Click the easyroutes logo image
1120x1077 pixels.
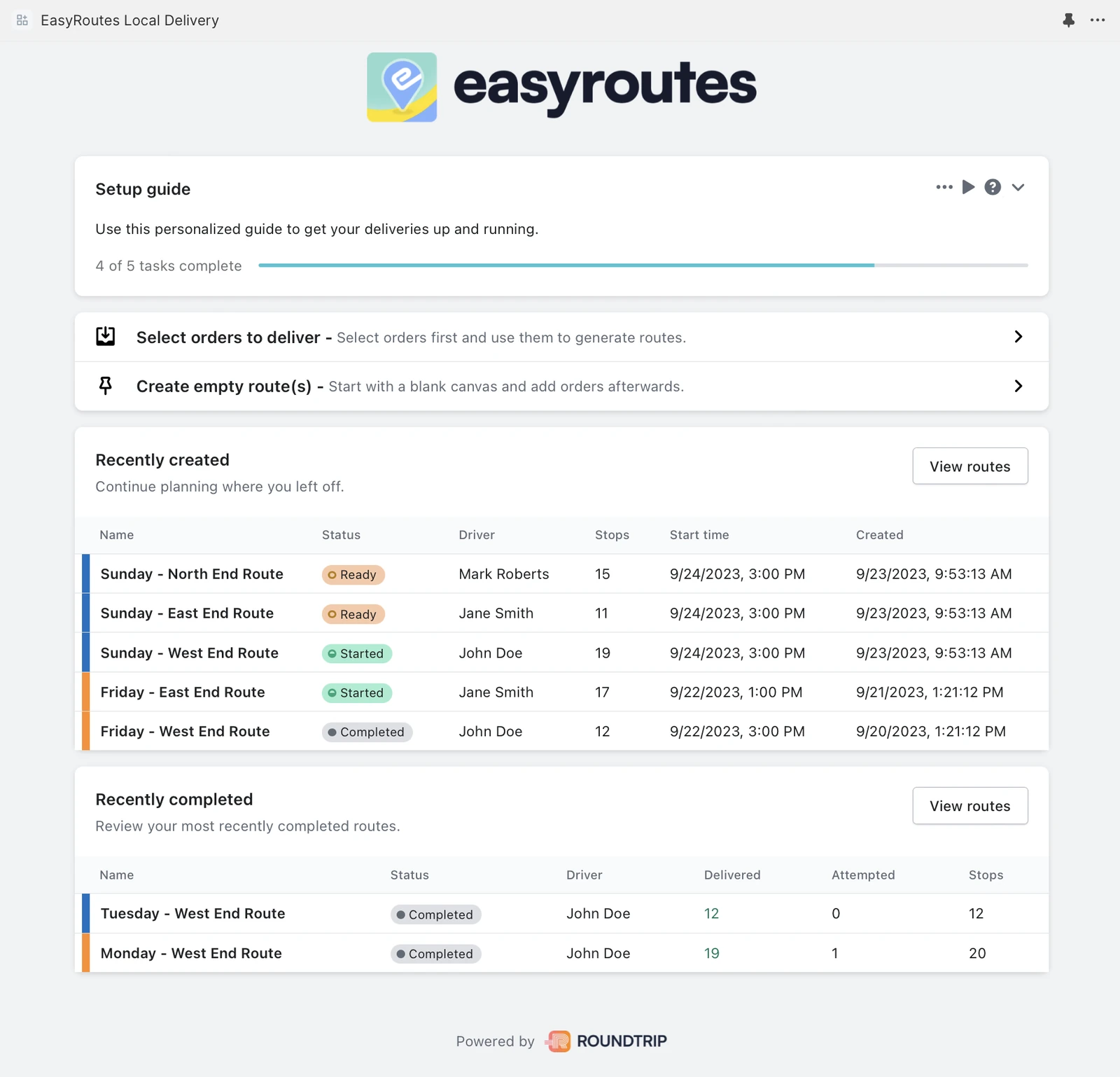(x=561, y=87)
